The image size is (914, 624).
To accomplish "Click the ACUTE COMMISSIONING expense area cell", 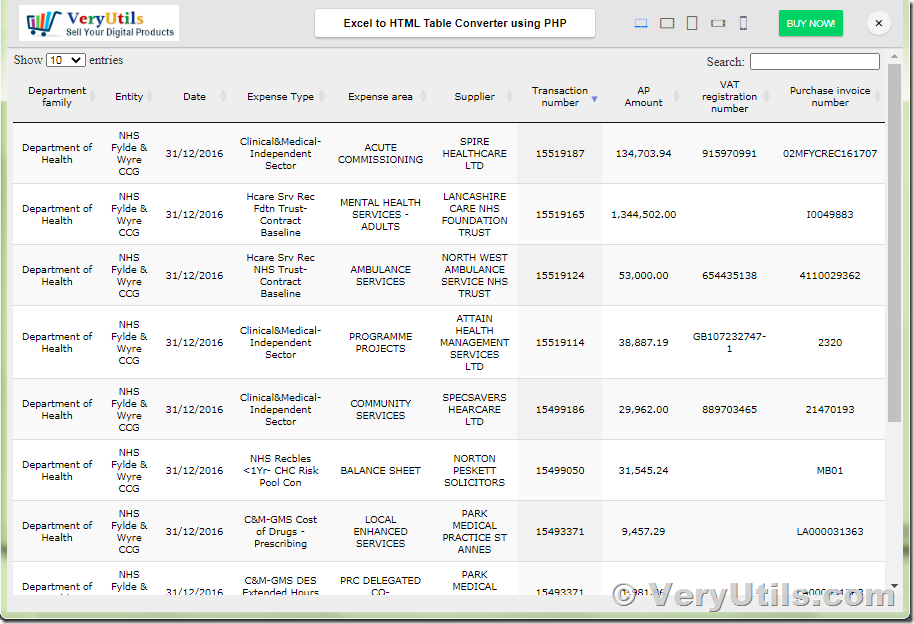I will click(380, 153).
